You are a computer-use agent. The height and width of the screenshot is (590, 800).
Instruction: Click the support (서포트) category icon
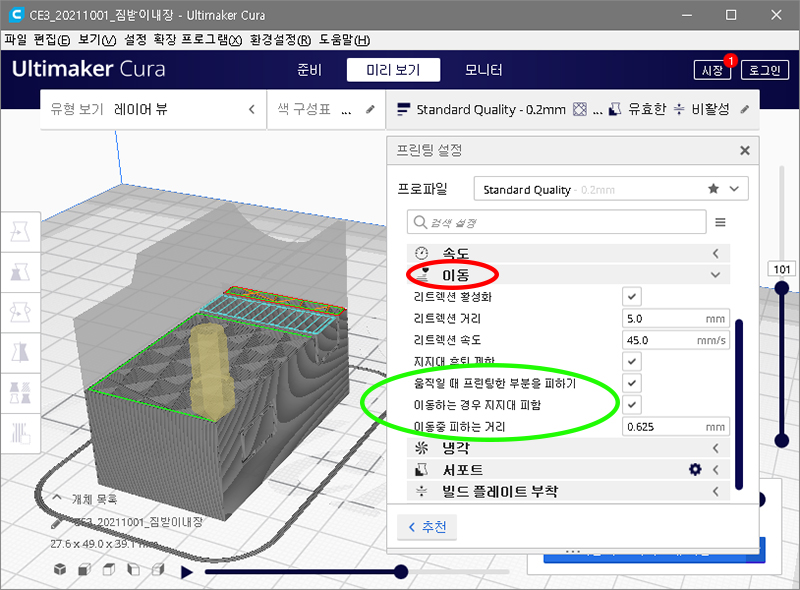(421, 469)
